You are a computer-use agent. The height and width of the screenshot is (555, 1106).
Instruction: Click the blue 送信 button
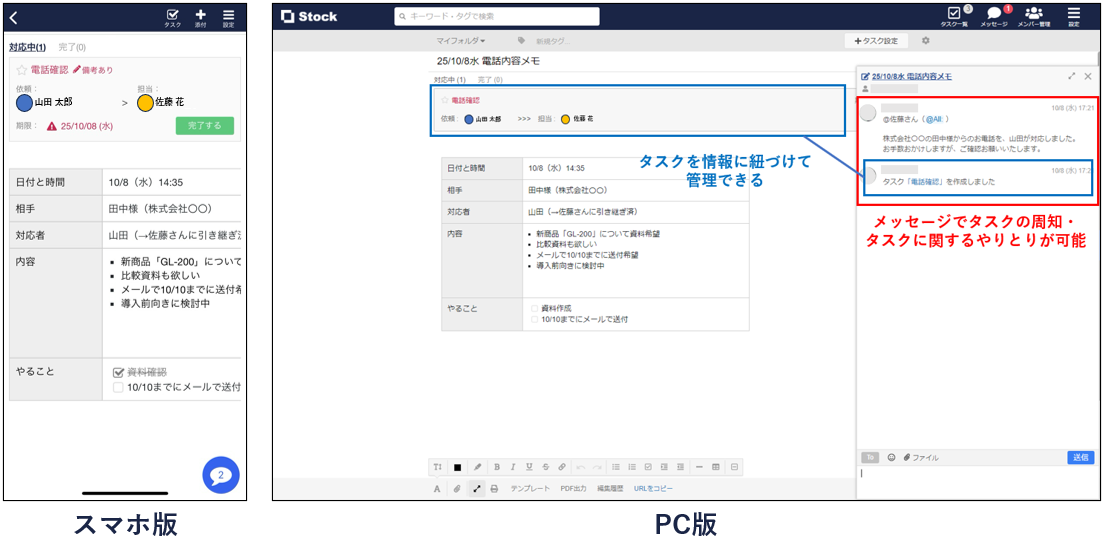1081,458
